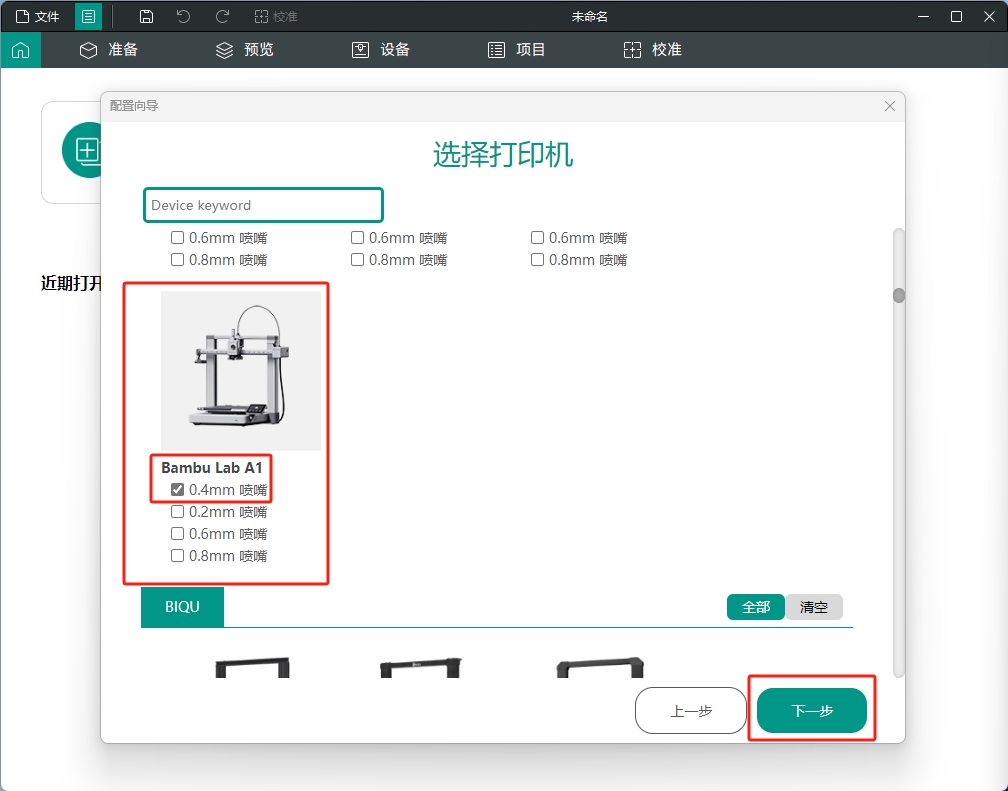
Task: Check Bambu Lab A1 0.8mm 喷嘴 option
Action: tap(177, 556)
